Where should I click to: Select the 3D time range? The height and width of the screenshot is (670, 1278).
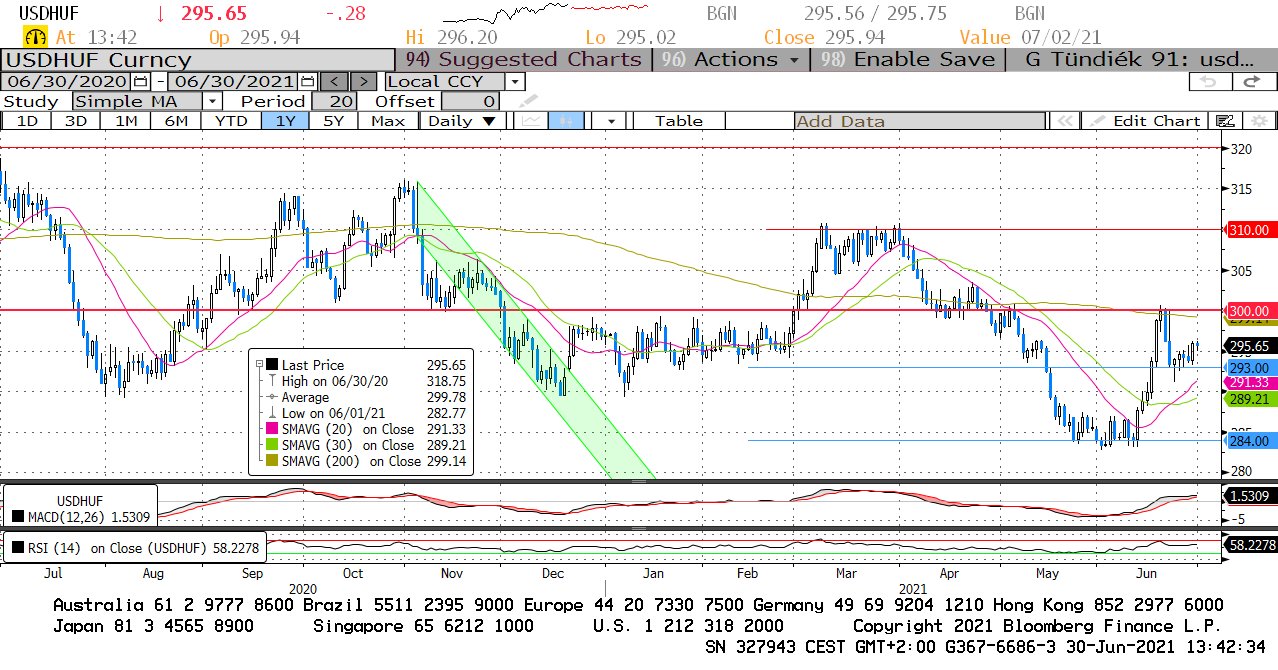coord(75,121)
